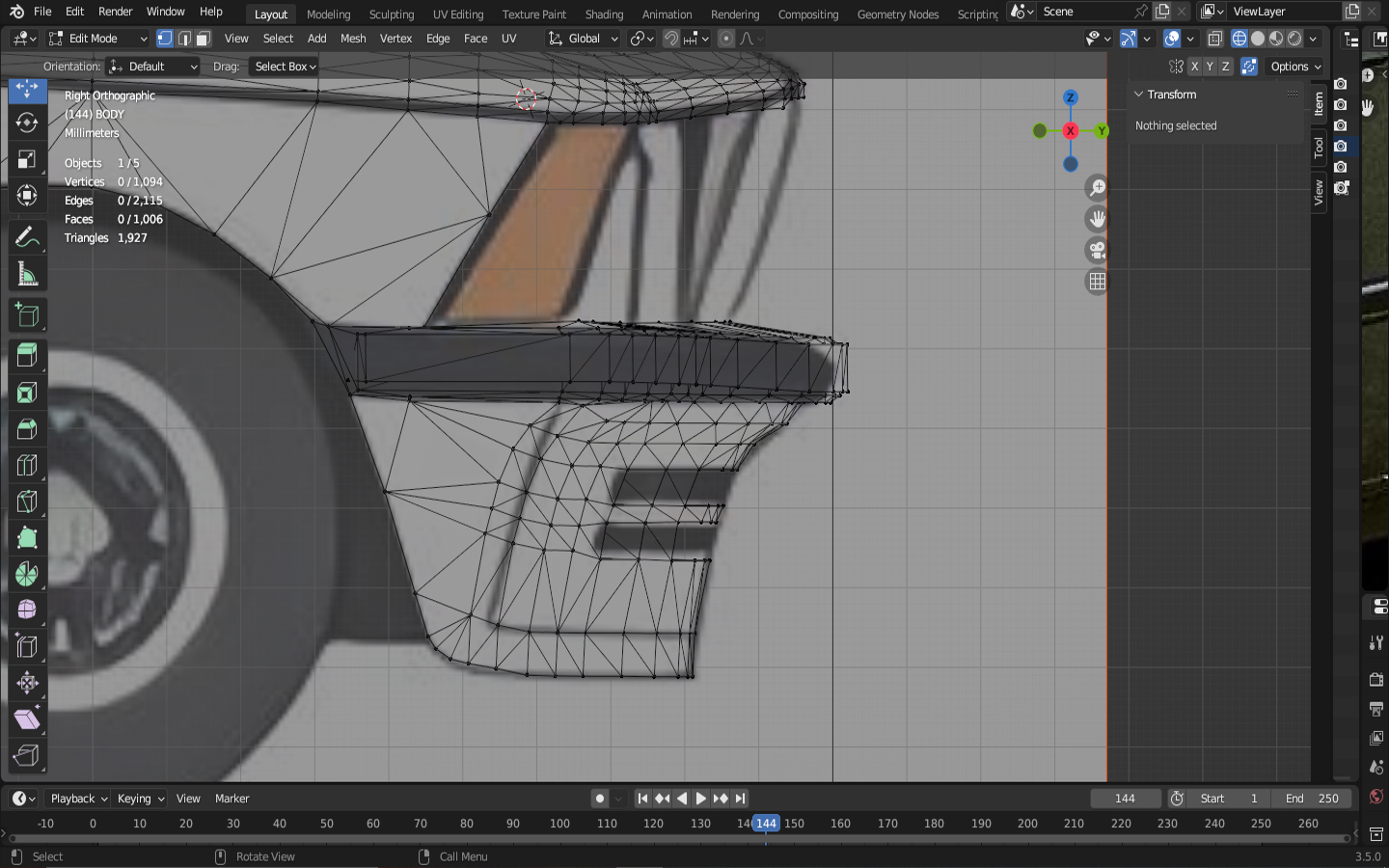
Task: Open the Drag Select Box dropdown
Action: click(x=285, y=67)
